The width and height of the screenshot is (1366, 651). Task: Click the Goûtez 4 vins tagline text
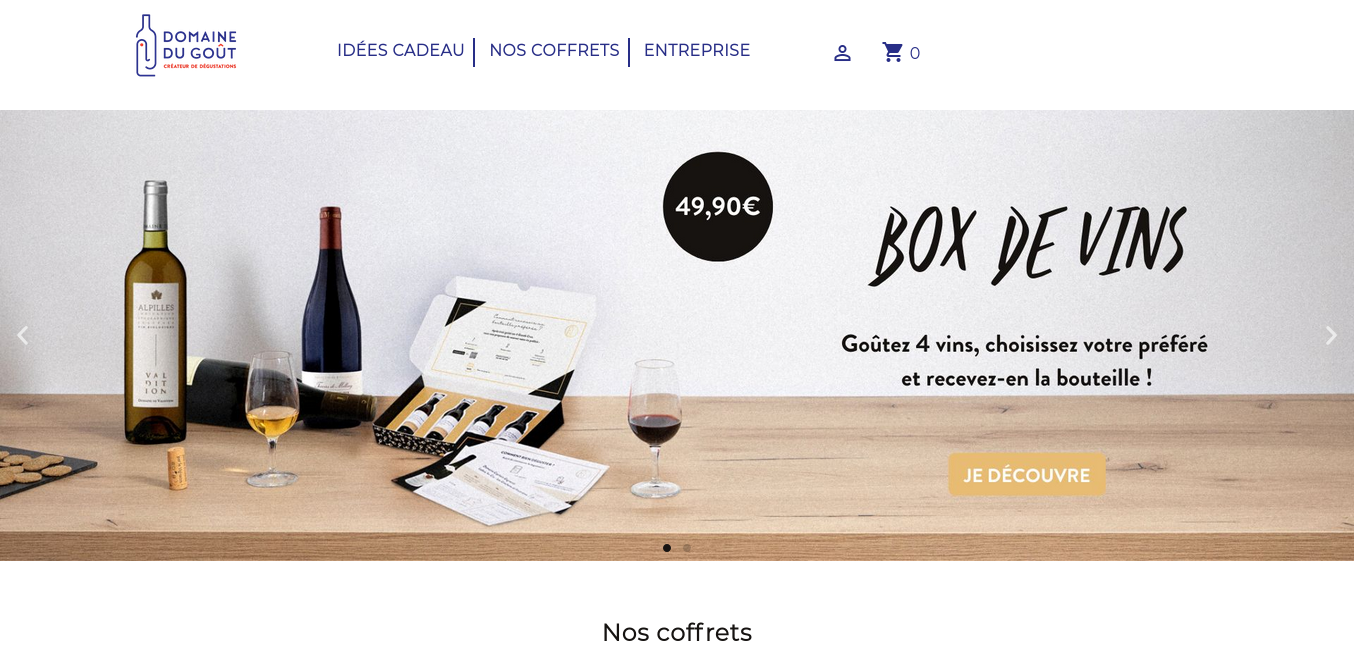click(x=1025, y=361)
